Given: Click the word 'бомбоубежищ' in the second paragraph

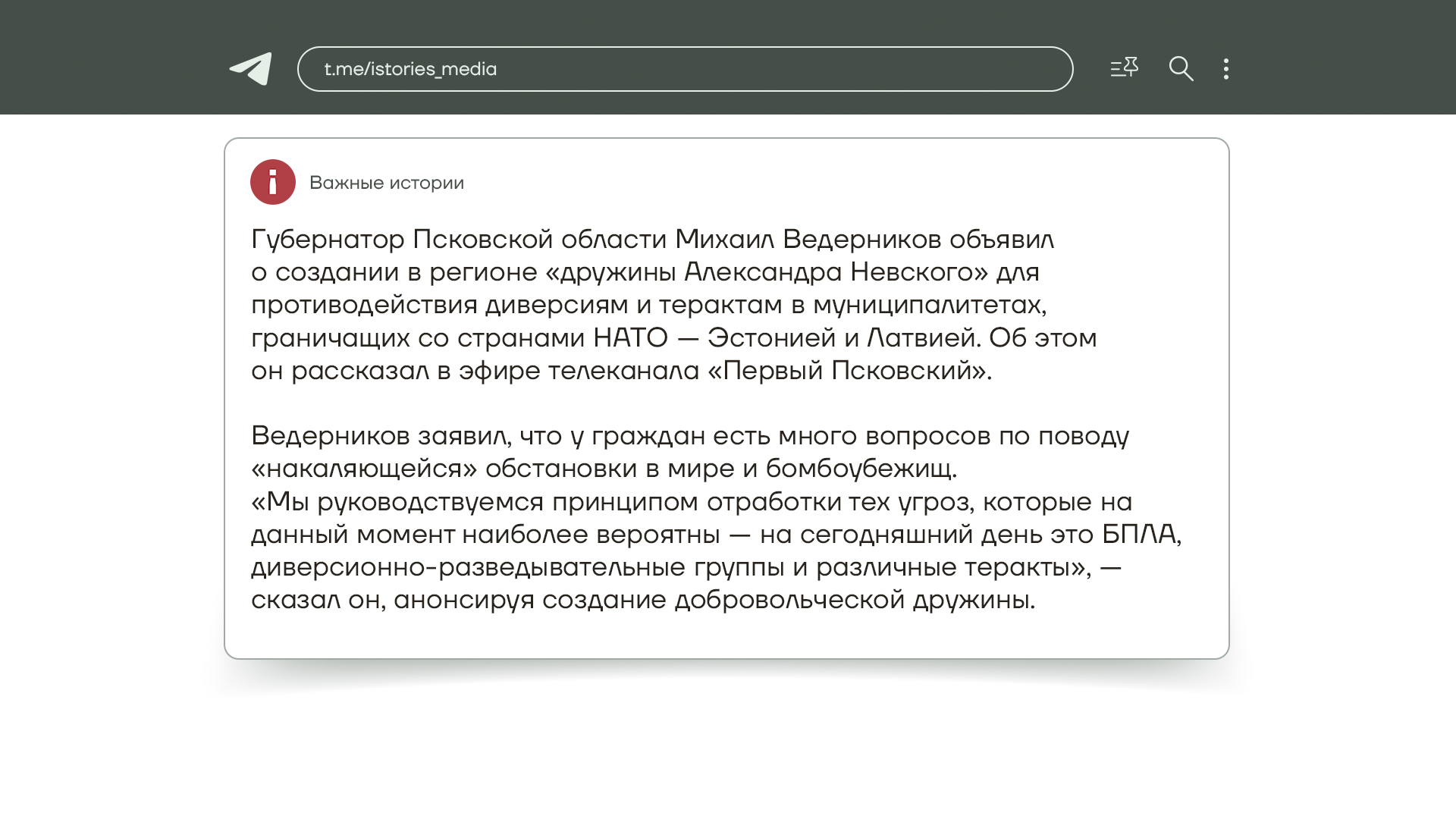Looking at the screenshot, I should [860, 469].
